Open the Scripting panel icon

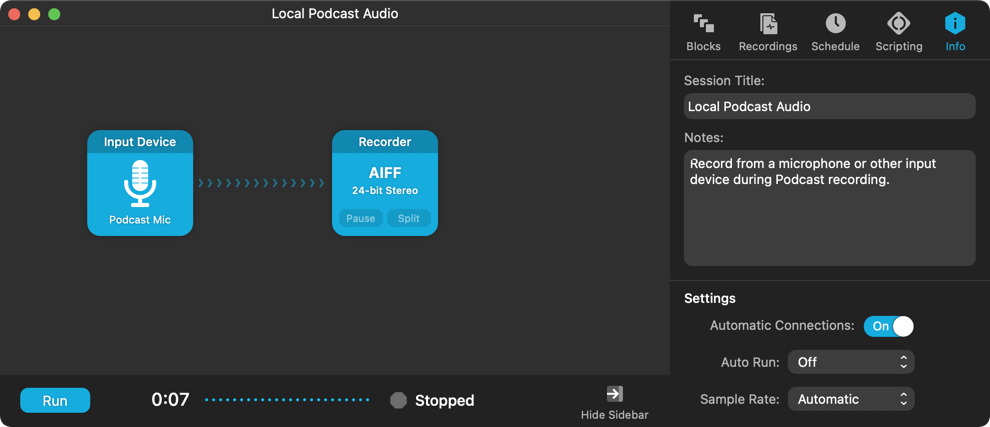tap(898, 24)
